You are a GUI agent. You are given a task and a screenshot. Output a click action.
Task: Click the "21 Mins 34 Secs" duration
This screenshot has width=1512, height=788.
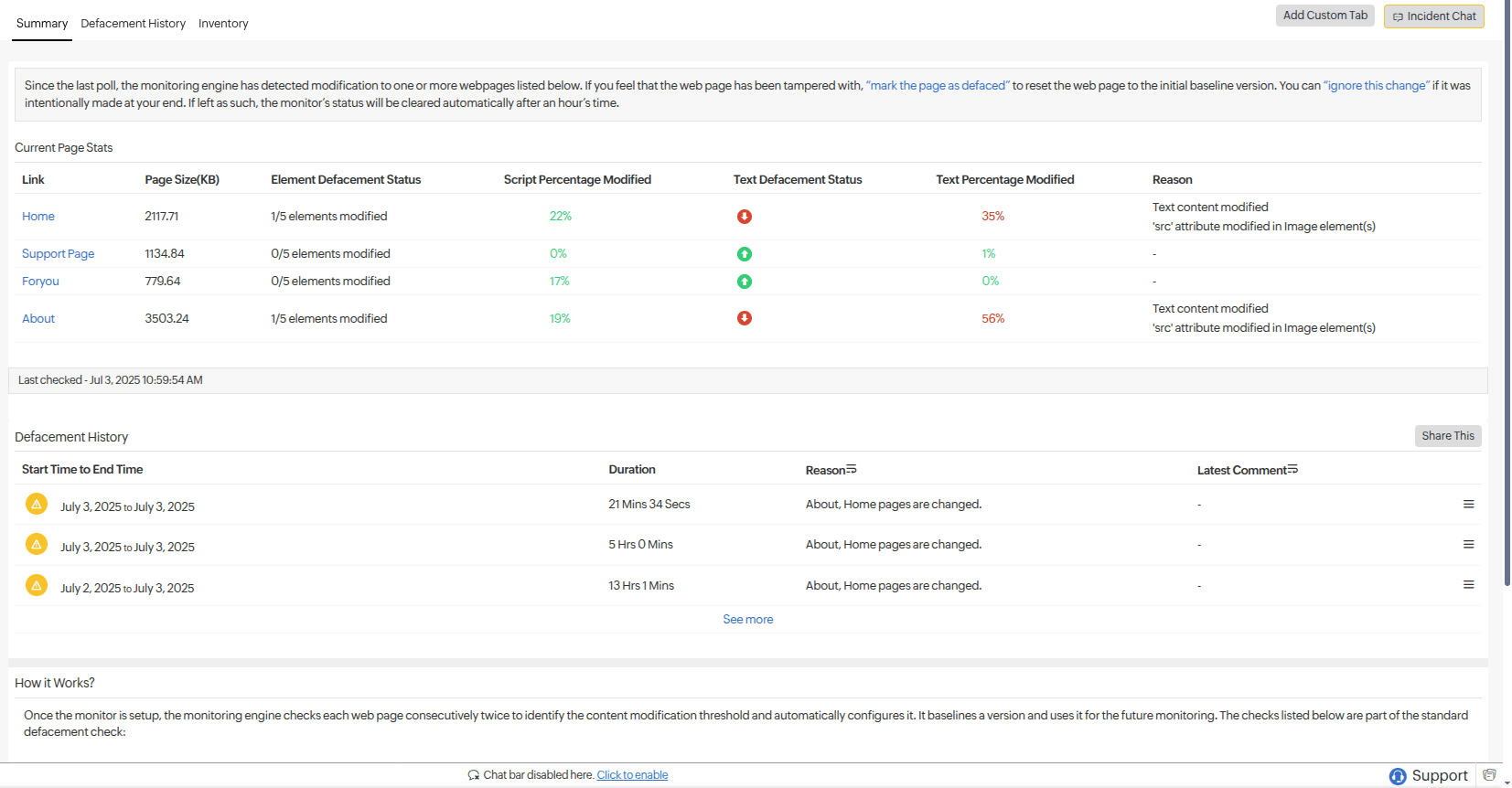click(x=649, y=505)
